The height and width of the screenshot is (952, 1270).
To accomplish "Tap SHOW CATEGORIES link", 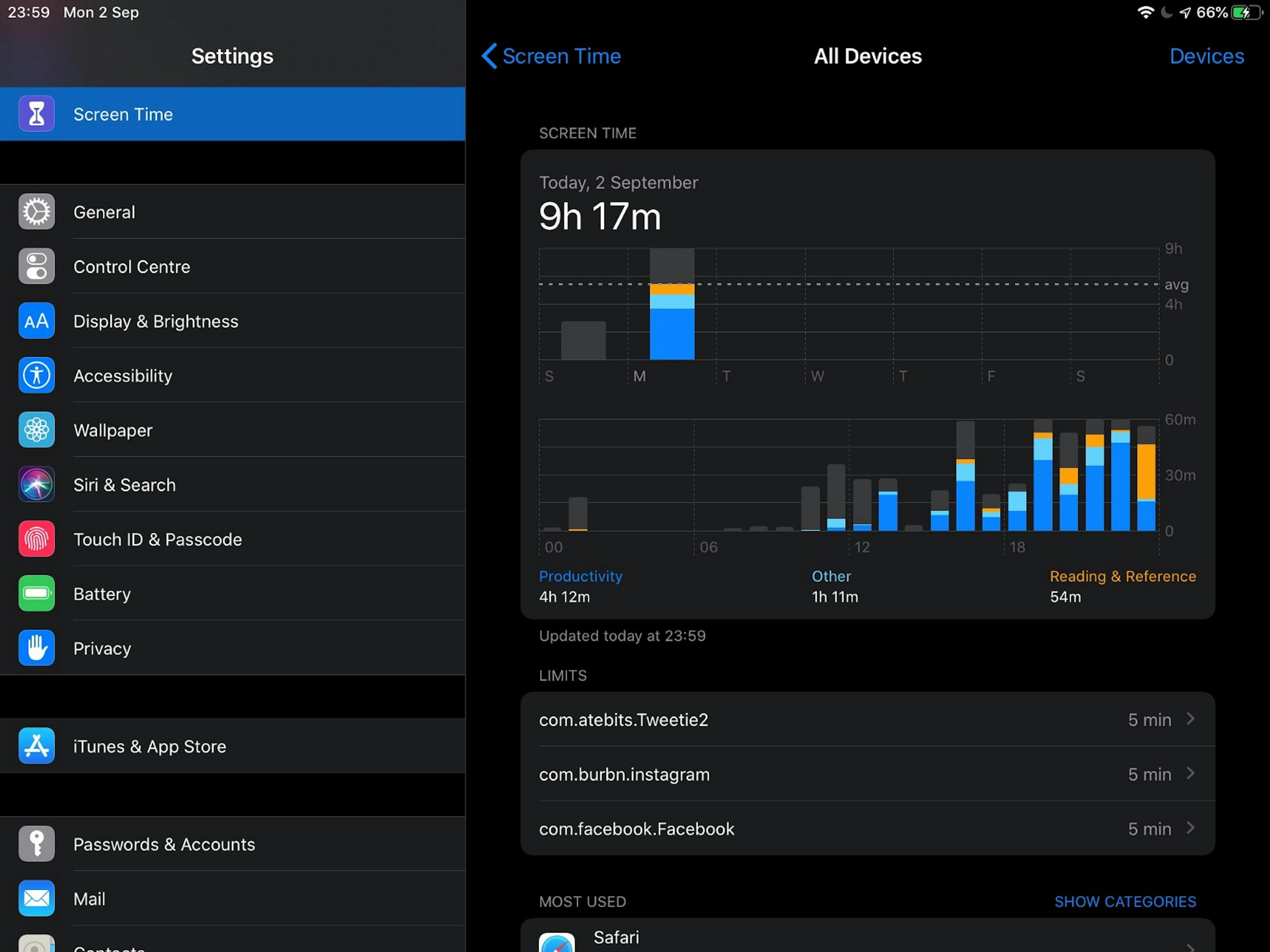I will tap(1125, 901).
